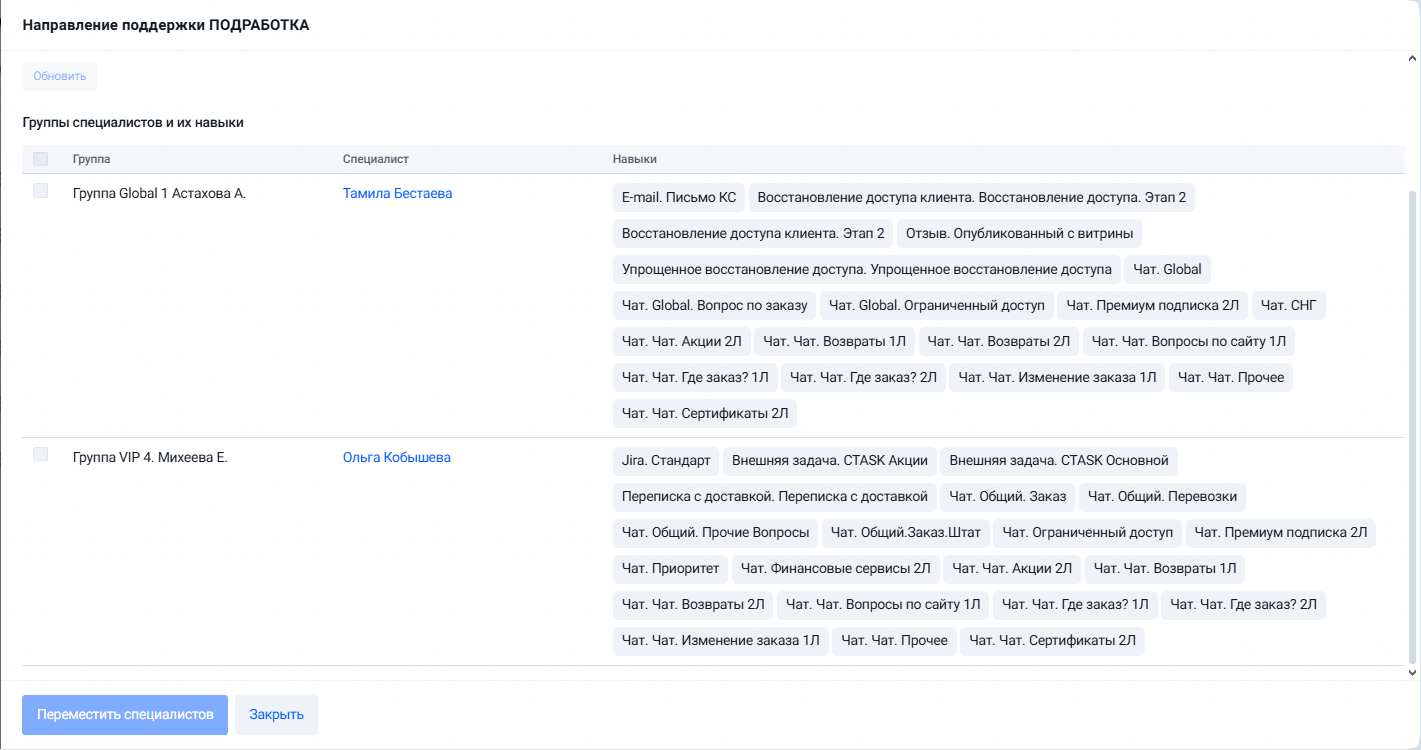The height and width of the screenshot is (750, 1421).
Task: Select the E-mail. Письмо КС skill tag
Action: click(x=679, y=198)
